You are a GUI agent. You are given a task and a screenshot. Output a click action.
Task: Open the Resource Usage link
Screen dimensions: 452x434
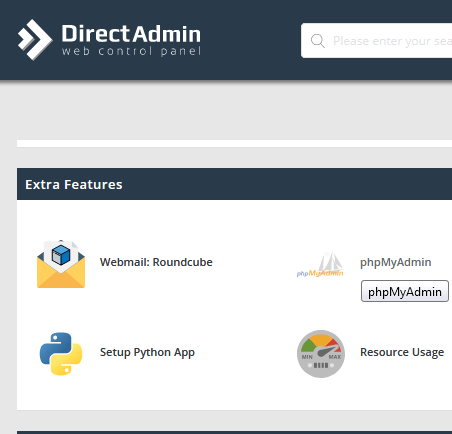(402, 352)
